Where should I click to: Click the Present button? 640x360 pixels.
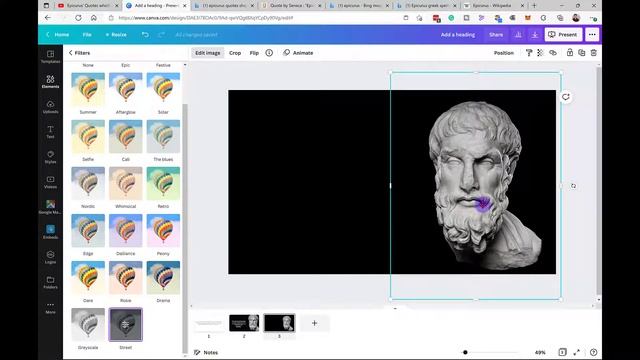[563, 35]
